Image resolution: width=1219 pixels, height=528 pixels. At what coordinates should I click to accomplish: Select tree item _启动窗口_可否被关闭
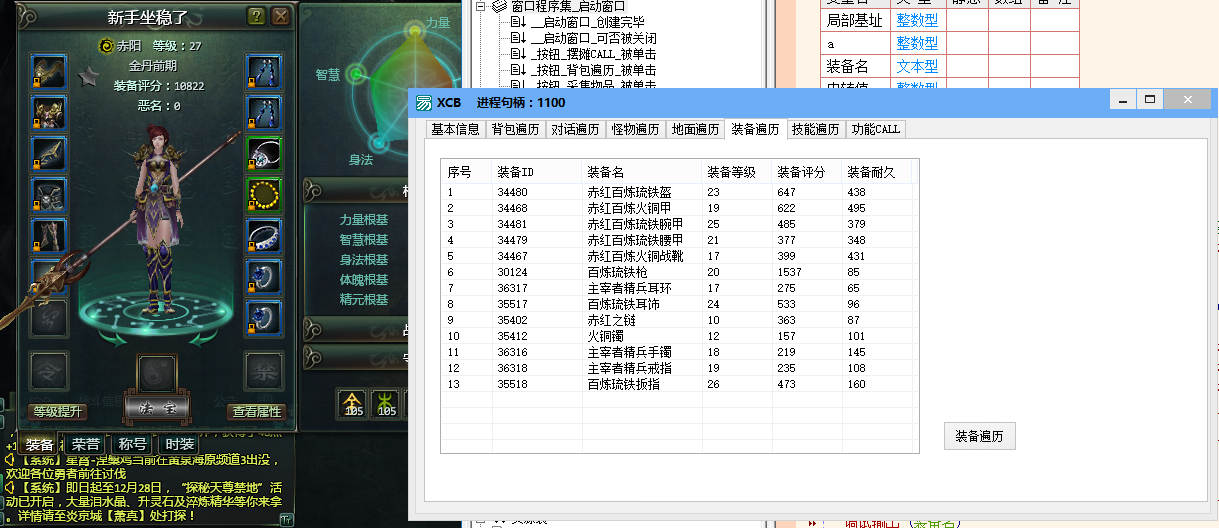tap(593, 38)
